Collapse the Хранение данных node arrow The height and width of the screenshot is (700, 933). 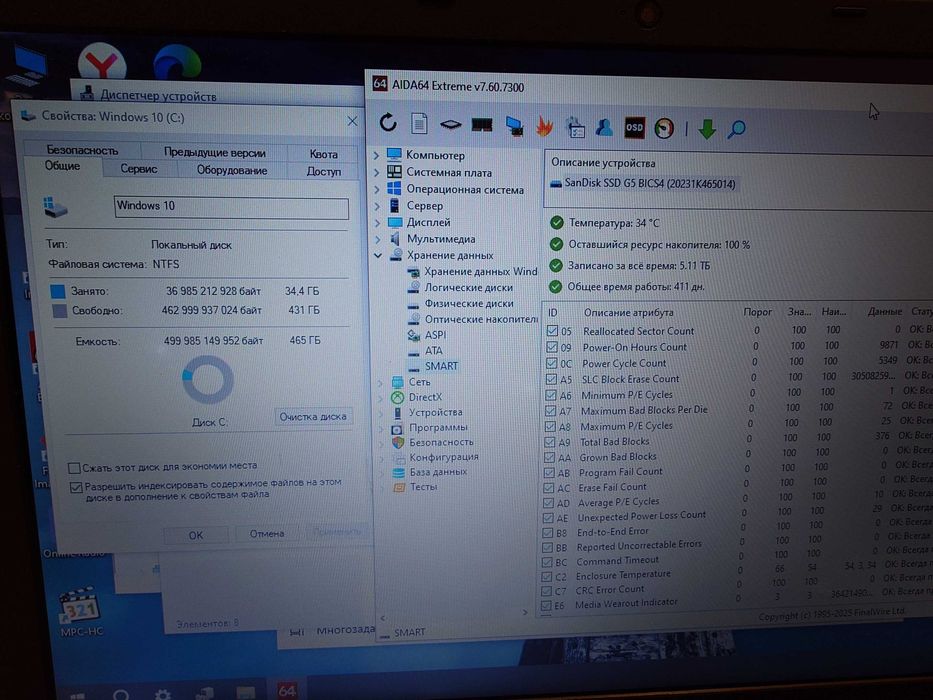[x=378, y=255]
